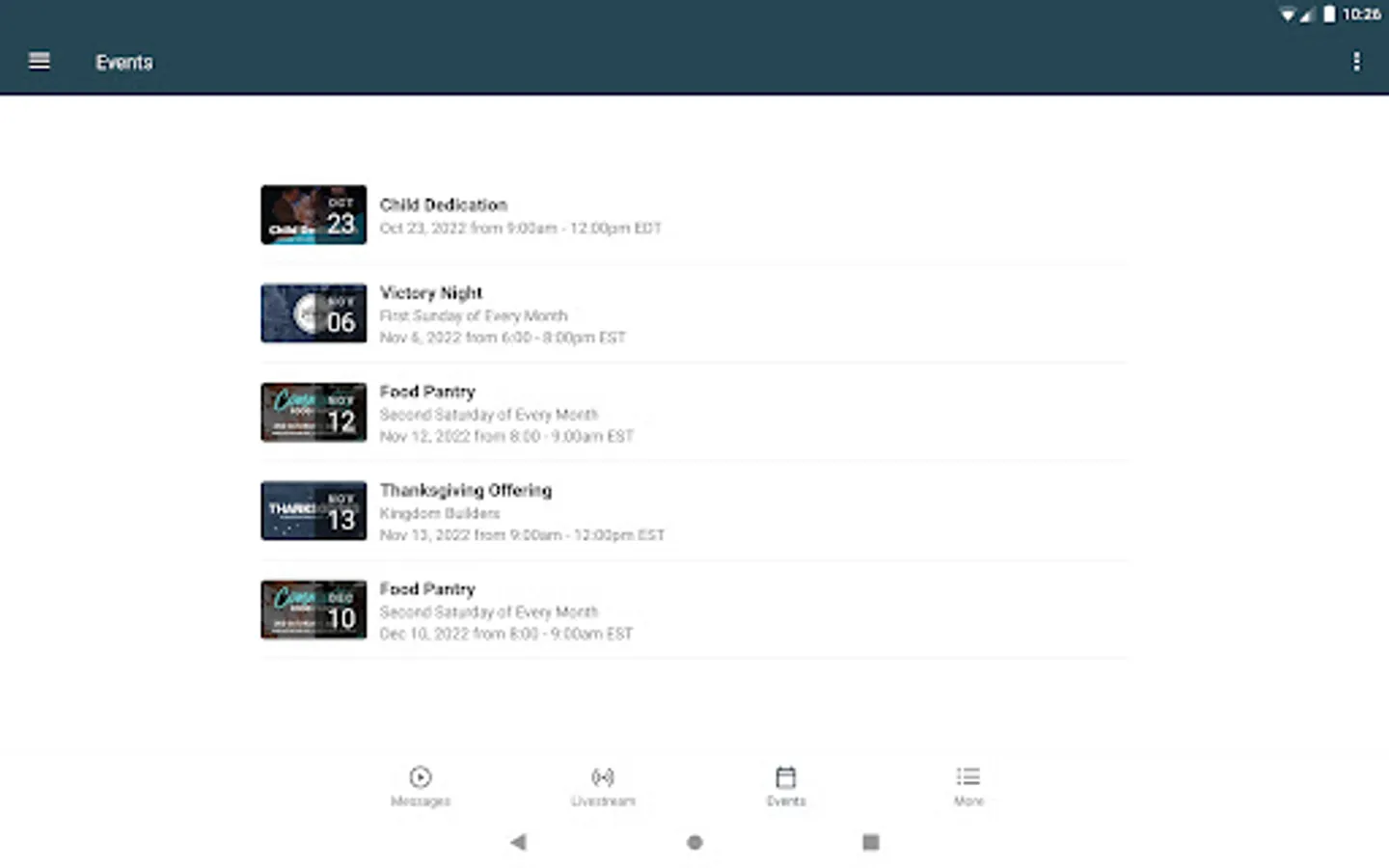Tap the Messages play icon
1389x868 pixels.
tap(421, 777)
